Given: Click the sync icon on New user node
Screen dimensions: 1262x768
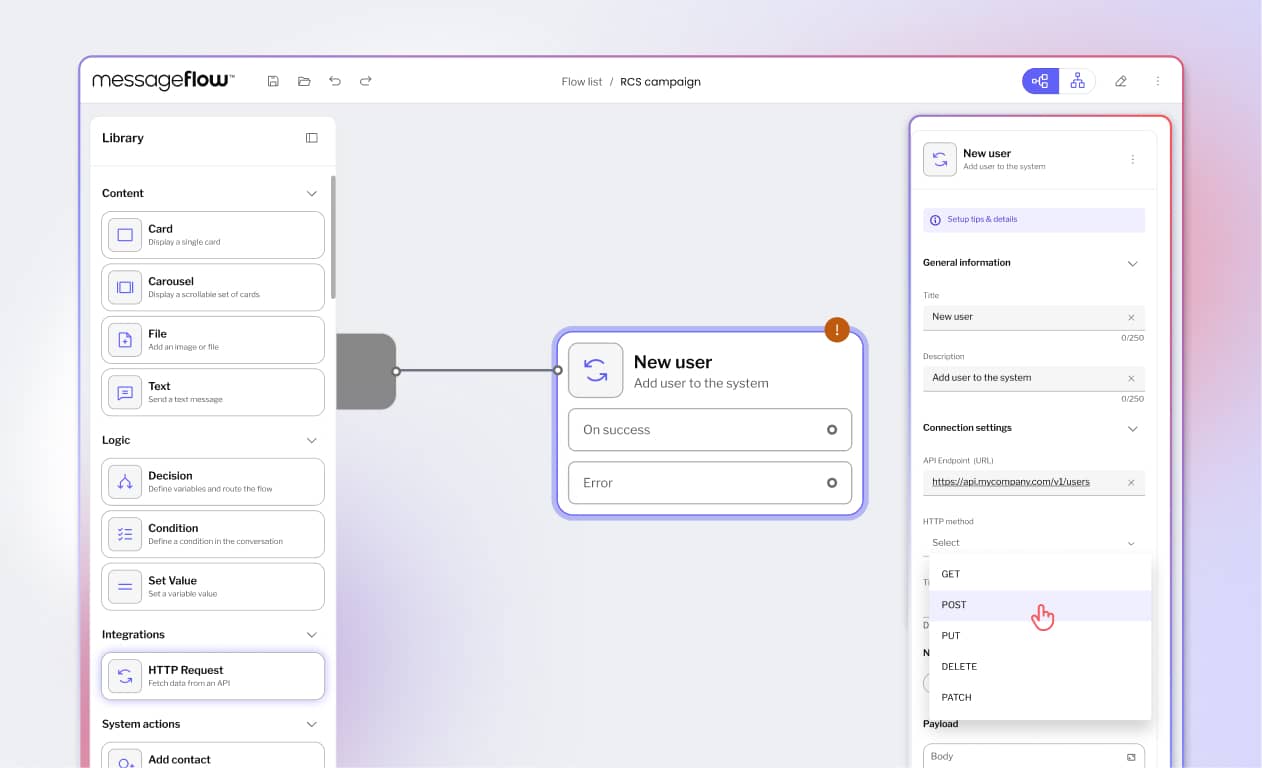Looking at the screenshot, I should tap(596, 371).
